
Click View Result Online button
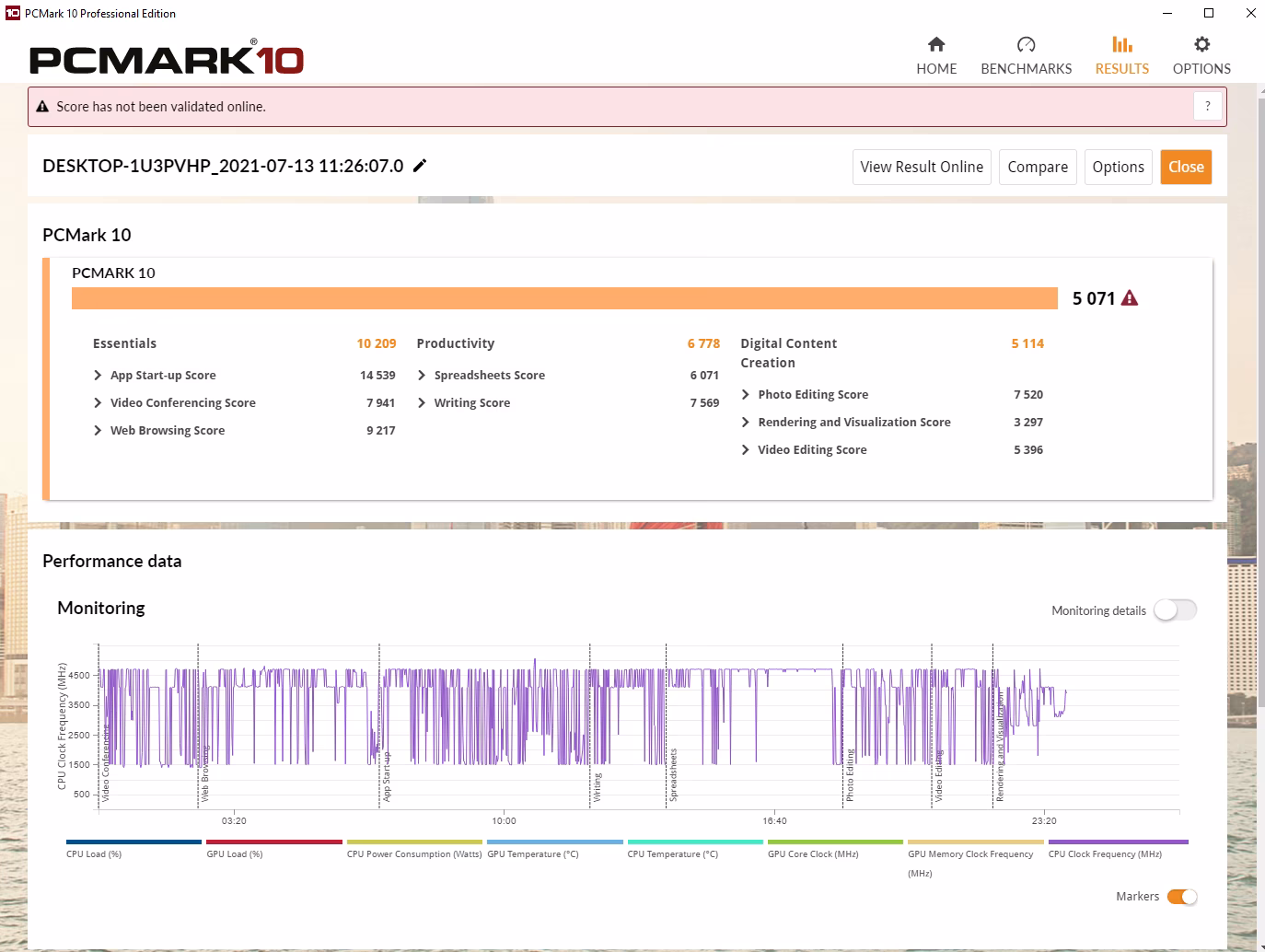pyautogui.click(x=922, y=167)
